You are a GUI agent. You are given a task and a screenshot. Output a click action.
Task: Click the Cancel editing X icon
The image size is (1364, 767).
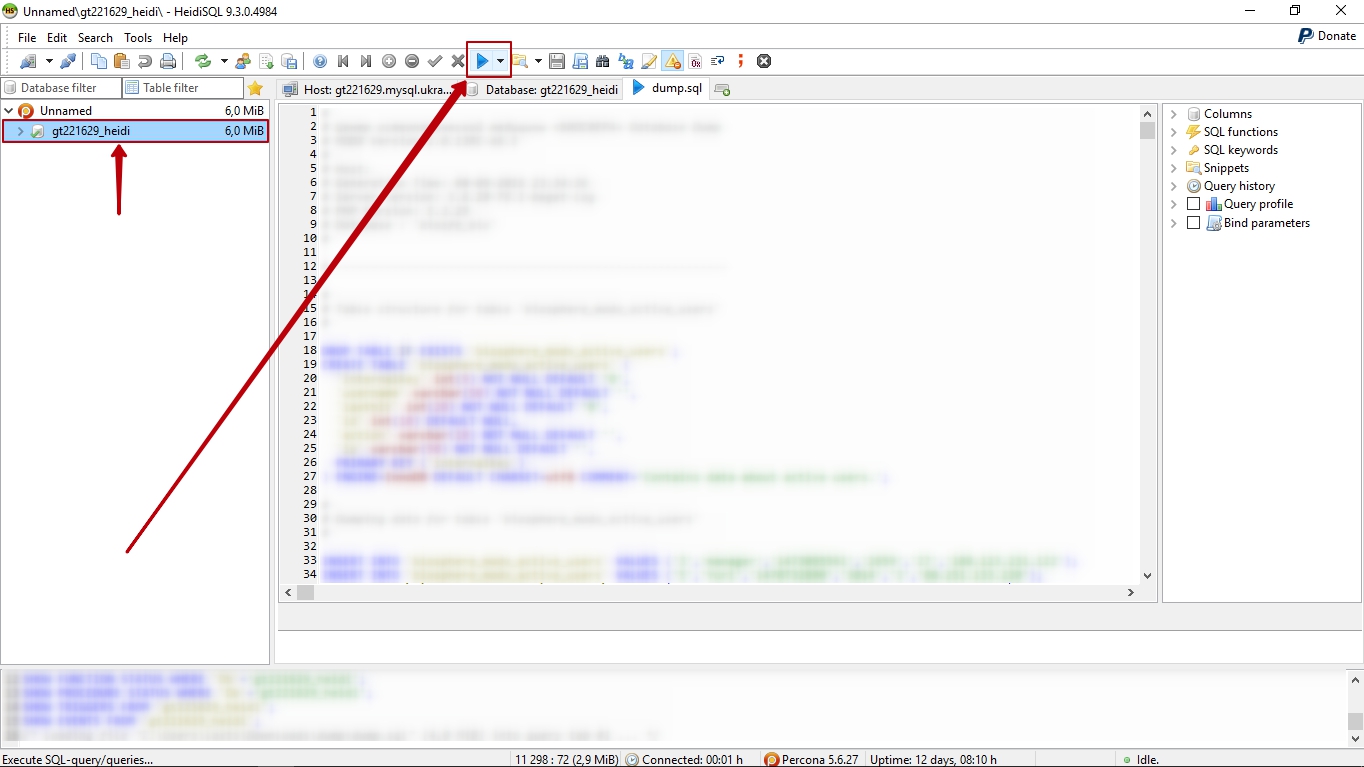(458, 61)
